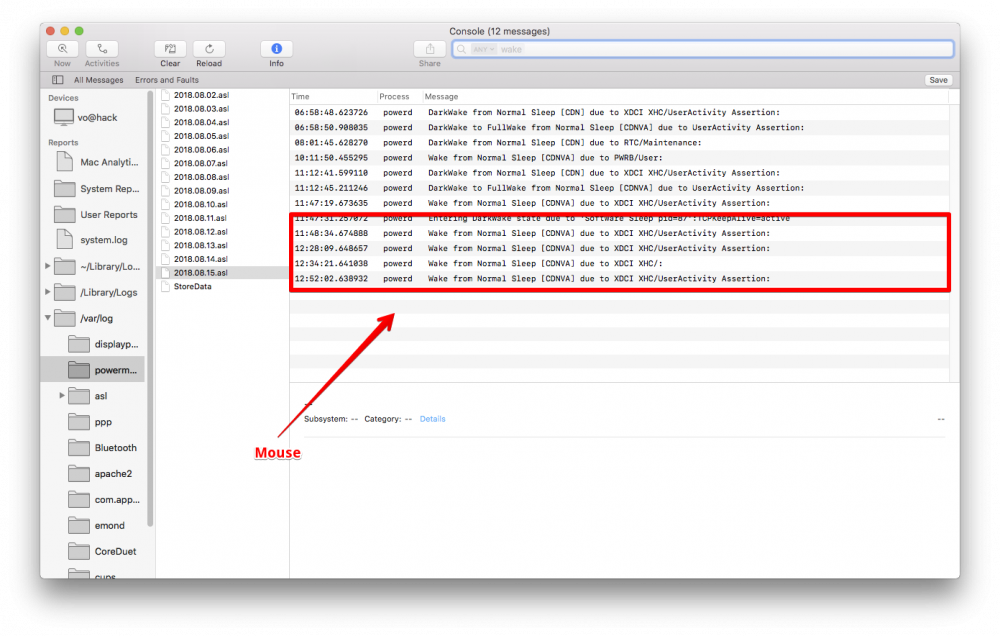Expand the /Library/Logs disclosure triangle
1000x636 pixels.
48,292
